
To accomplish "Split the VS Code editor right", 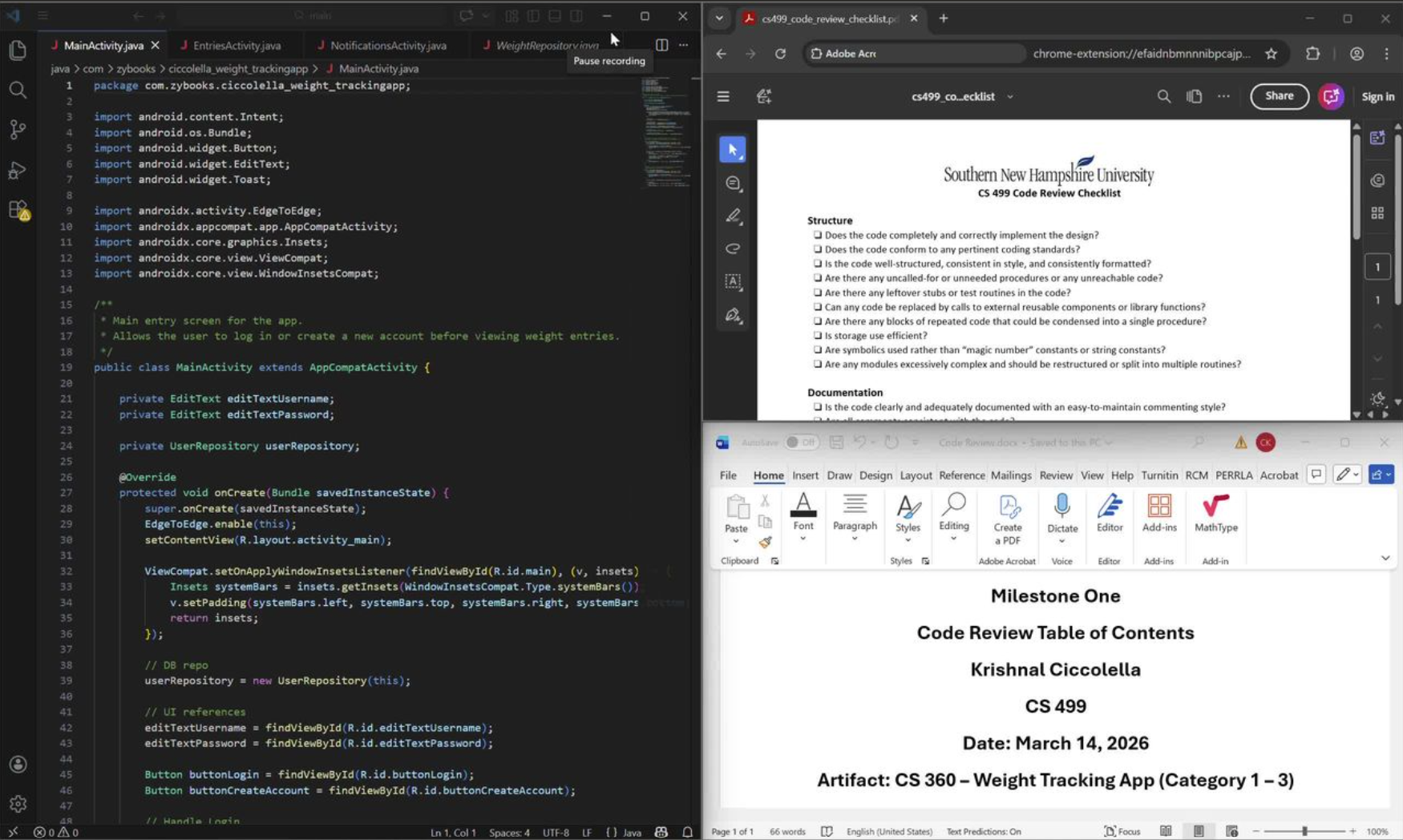I will click(x=661, y=45).
